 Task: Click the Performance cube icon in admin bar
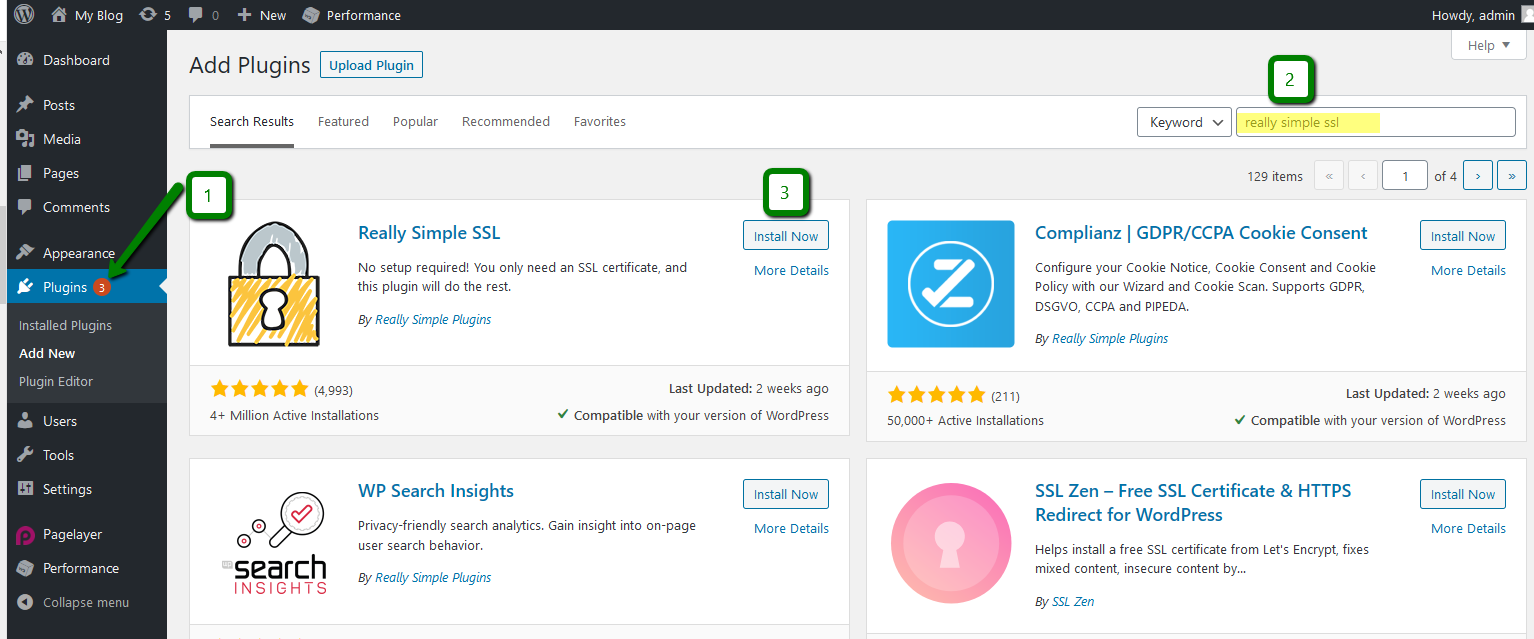tap(311, 15)
